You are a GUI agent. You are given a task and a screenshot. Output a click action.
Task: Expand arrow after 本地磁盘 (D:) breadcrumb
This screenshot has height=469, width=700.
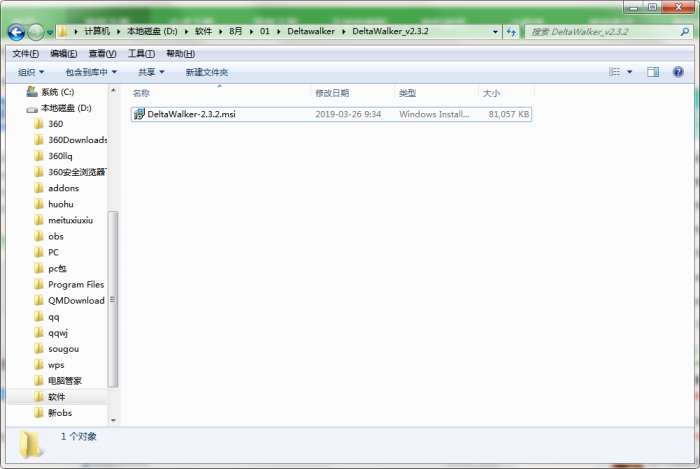(x=186, y=32)
